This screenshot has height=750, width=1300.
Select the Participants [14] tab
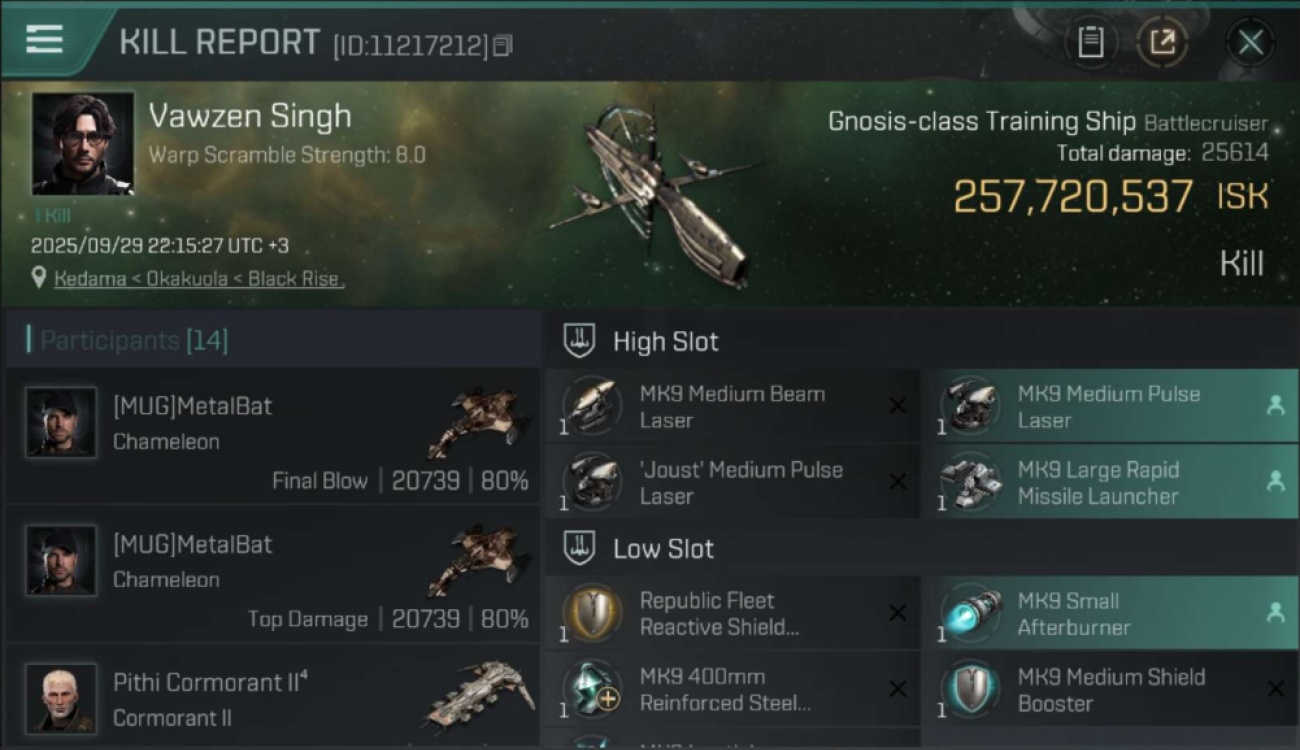(x=134, y=340)
